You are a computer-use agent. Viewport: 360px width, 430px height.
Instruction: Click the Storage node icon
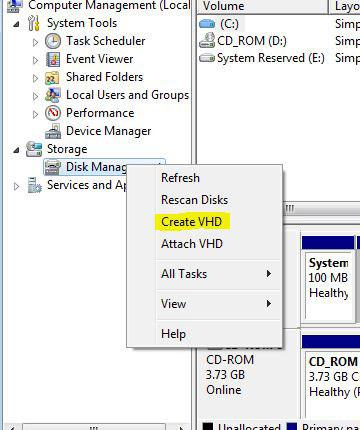[34, 149]
